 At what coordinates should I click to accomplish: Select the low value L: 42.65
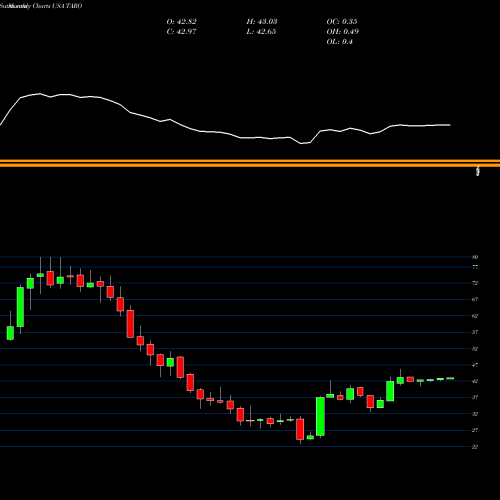pyautogui.click(x=261, y=32)
